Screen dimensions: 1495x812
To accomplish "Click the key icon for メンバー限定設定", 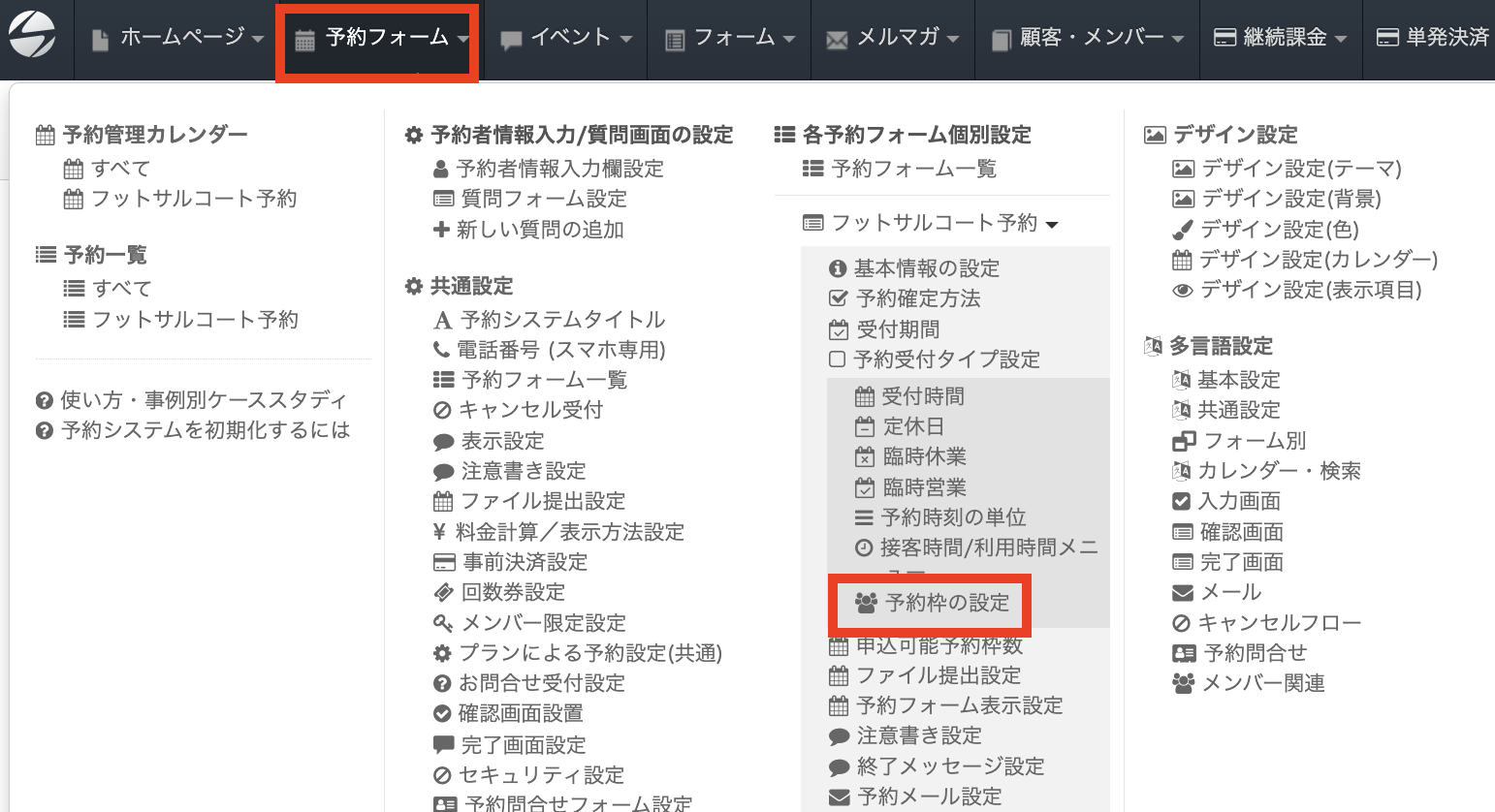I will click(x=443, y=623).
